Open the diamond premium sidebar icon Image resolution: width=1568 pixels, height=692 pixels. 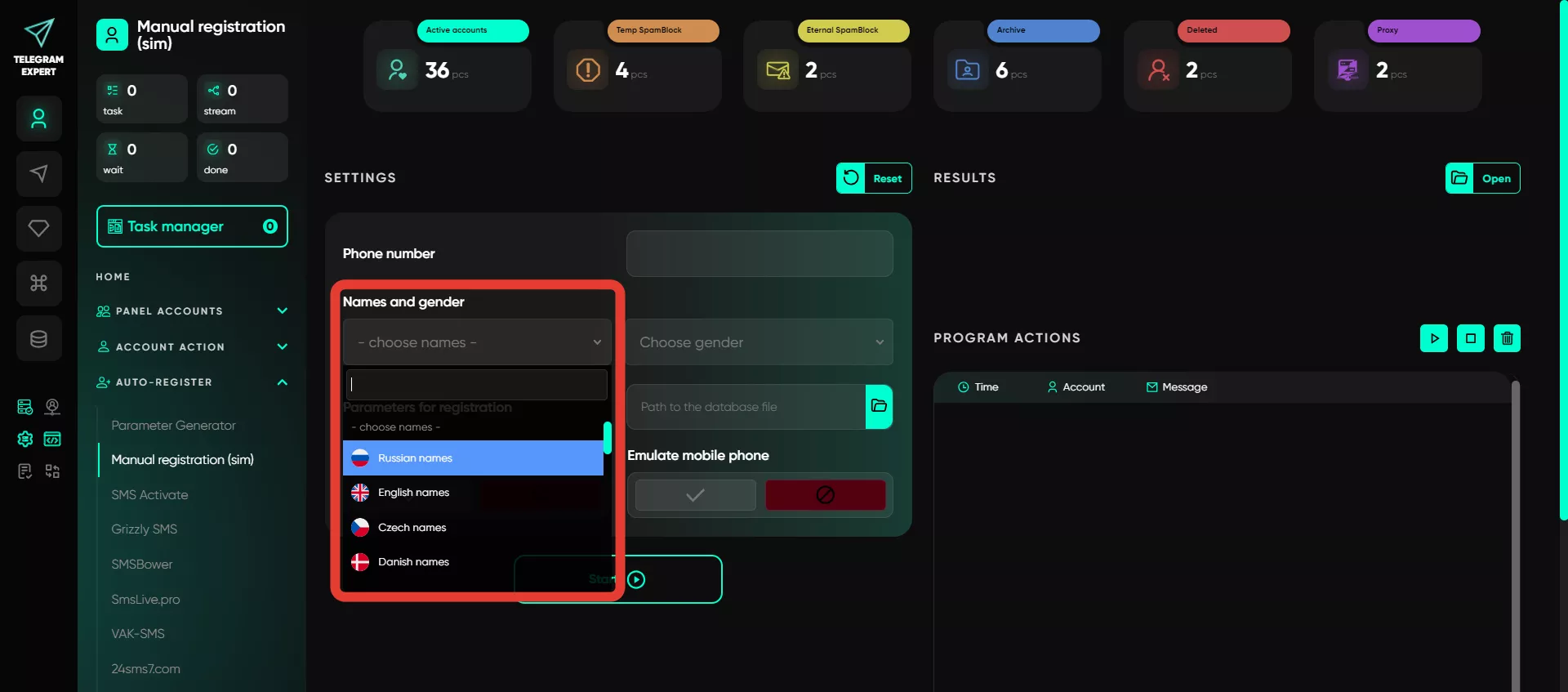tap(38, 228)
